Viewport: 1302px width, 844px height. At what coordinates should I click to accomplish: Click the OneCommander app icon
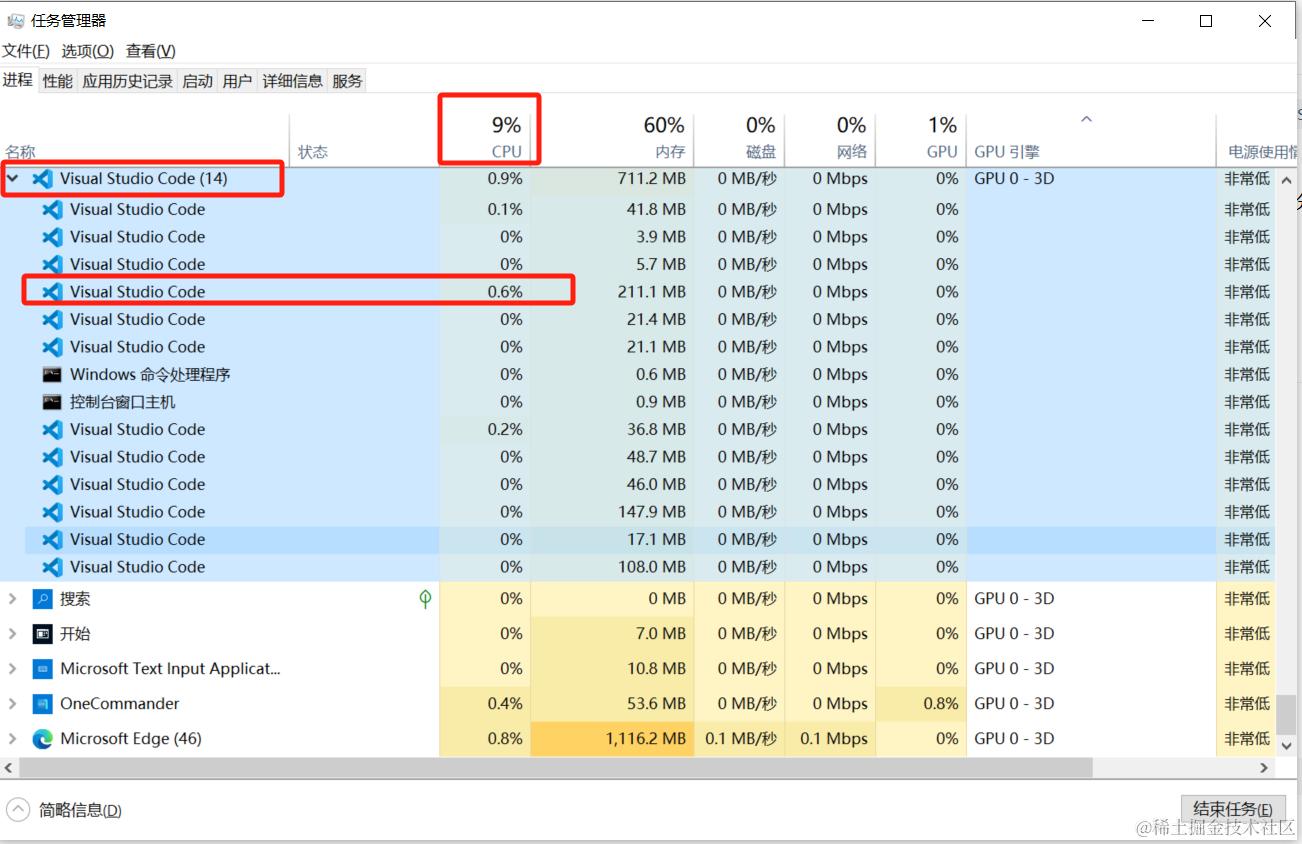42,704
